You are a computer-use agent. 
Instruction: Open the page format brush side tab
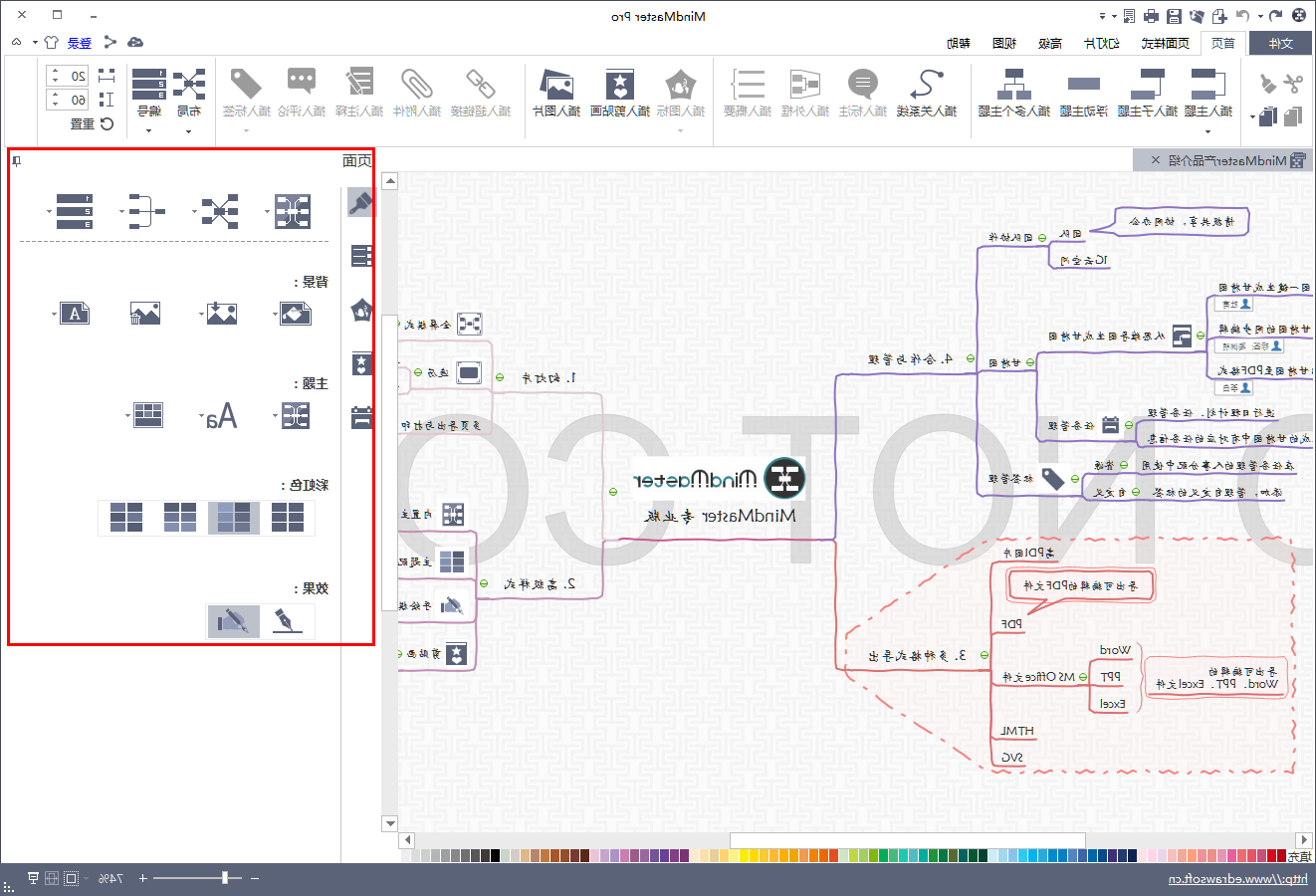point(360,203)
